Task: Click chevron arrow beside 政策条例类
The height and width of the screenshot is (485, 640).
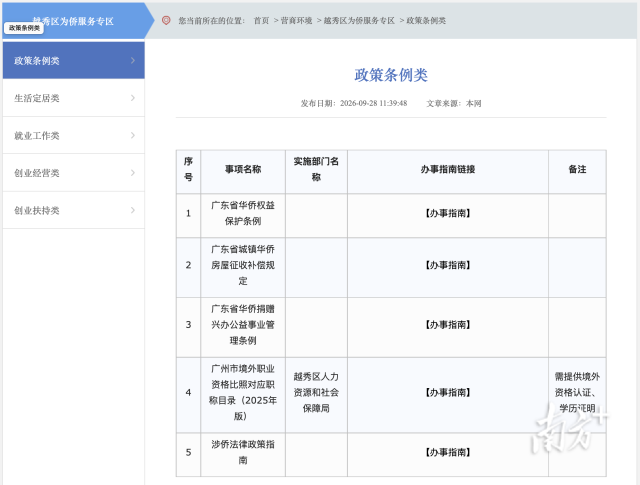Action: [133, 60]
